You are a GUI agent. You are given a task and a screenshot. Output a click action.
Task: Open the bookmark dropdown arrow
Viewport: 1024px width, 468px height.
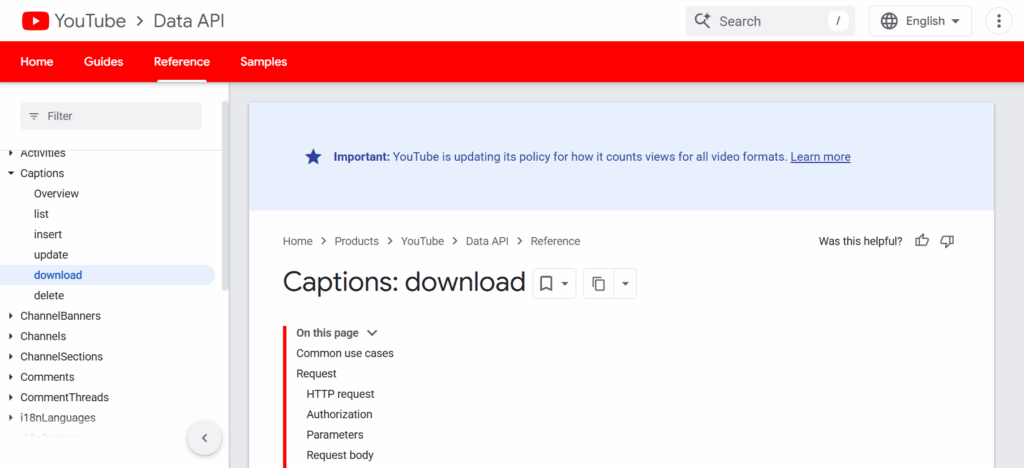click(x=566, y=283)
